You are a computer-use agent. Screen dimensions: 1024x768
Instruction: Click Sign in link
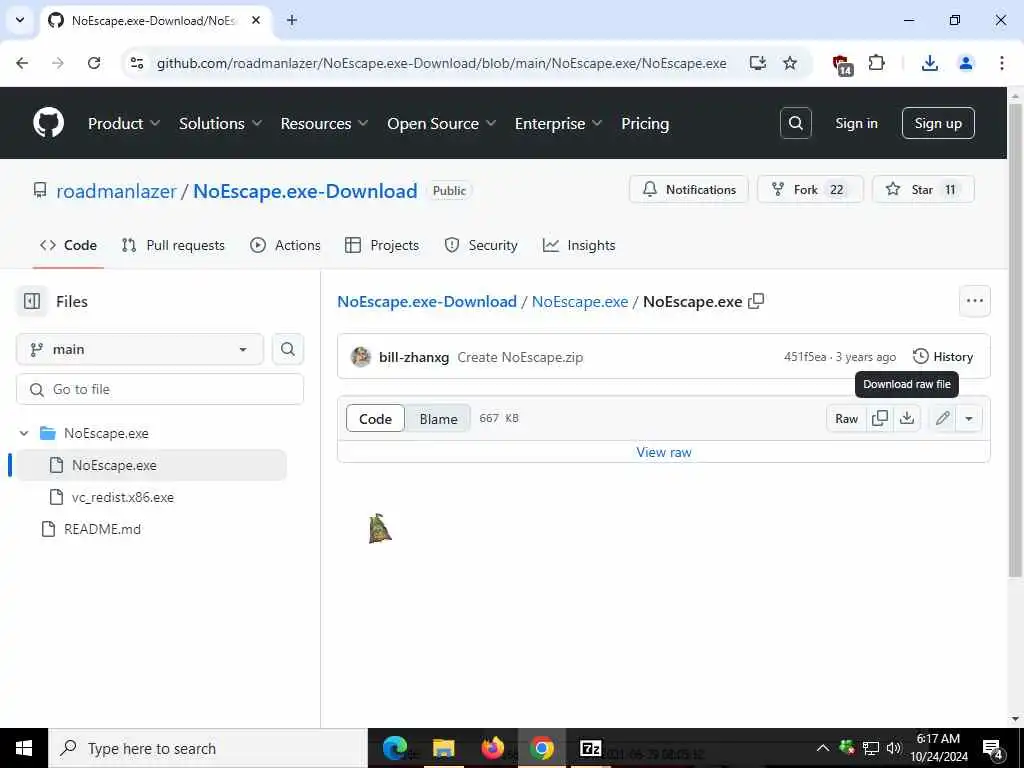pos(856,123)
